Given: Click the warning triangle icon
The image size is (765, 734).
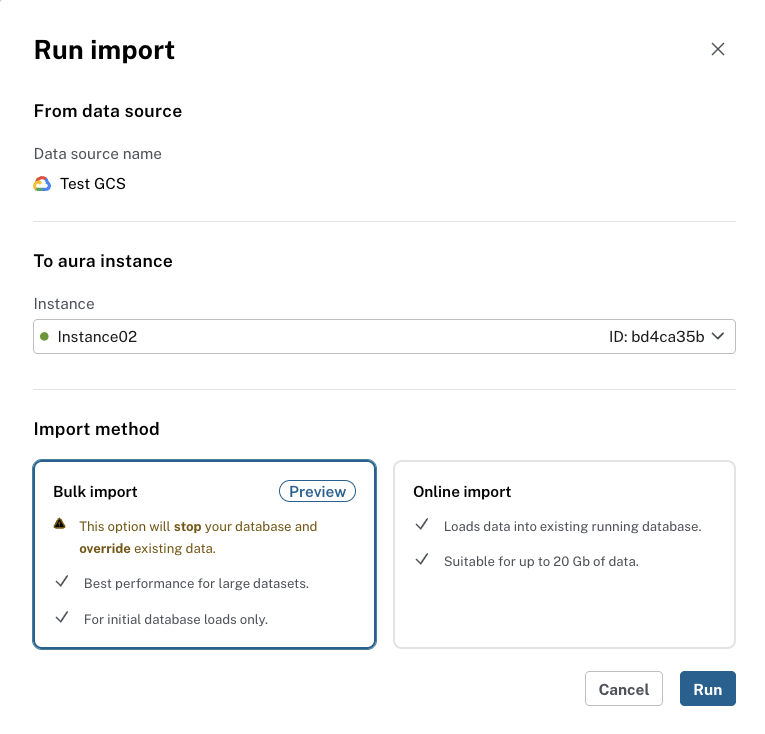Looking at the screenshot, I should click(x=60, y=524).
